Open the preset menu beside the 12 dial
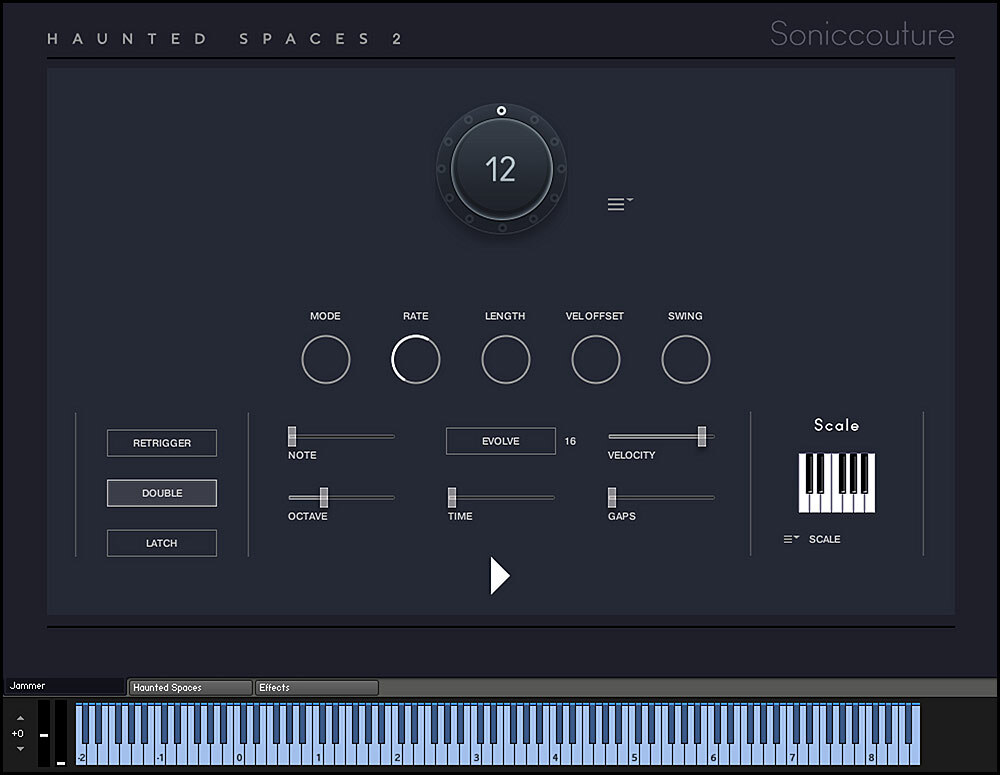 point(619,203)
